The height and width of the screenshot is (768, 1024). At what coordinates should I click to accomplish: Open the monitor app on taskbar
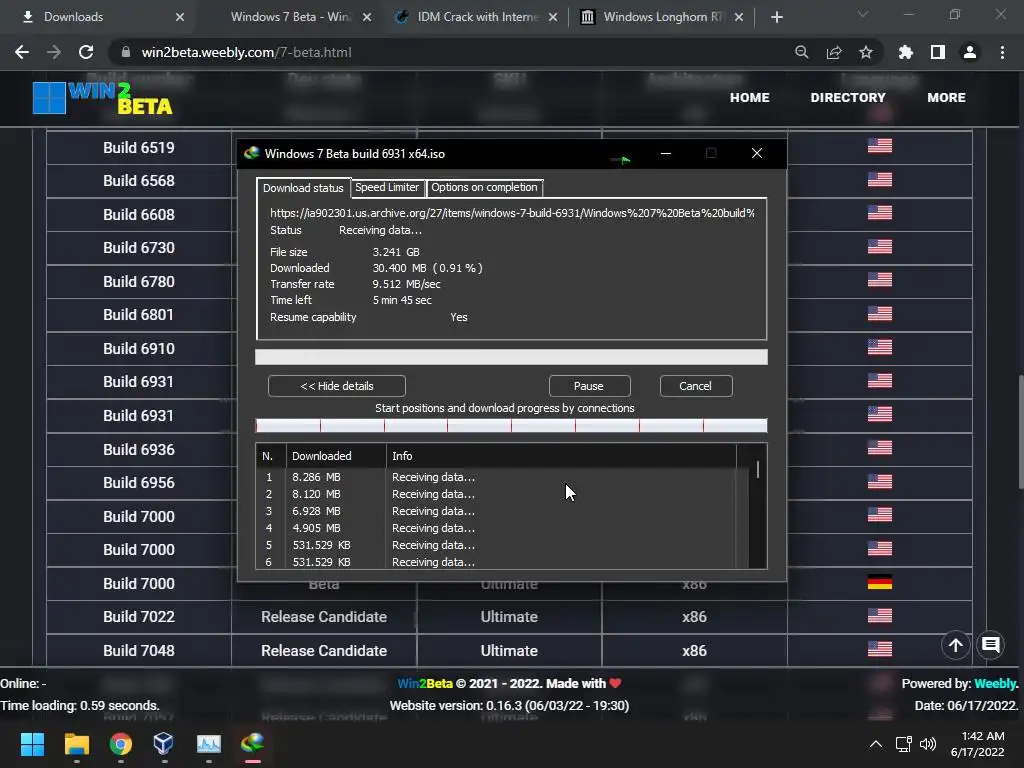pyautogui.click(x=208, y=744)
